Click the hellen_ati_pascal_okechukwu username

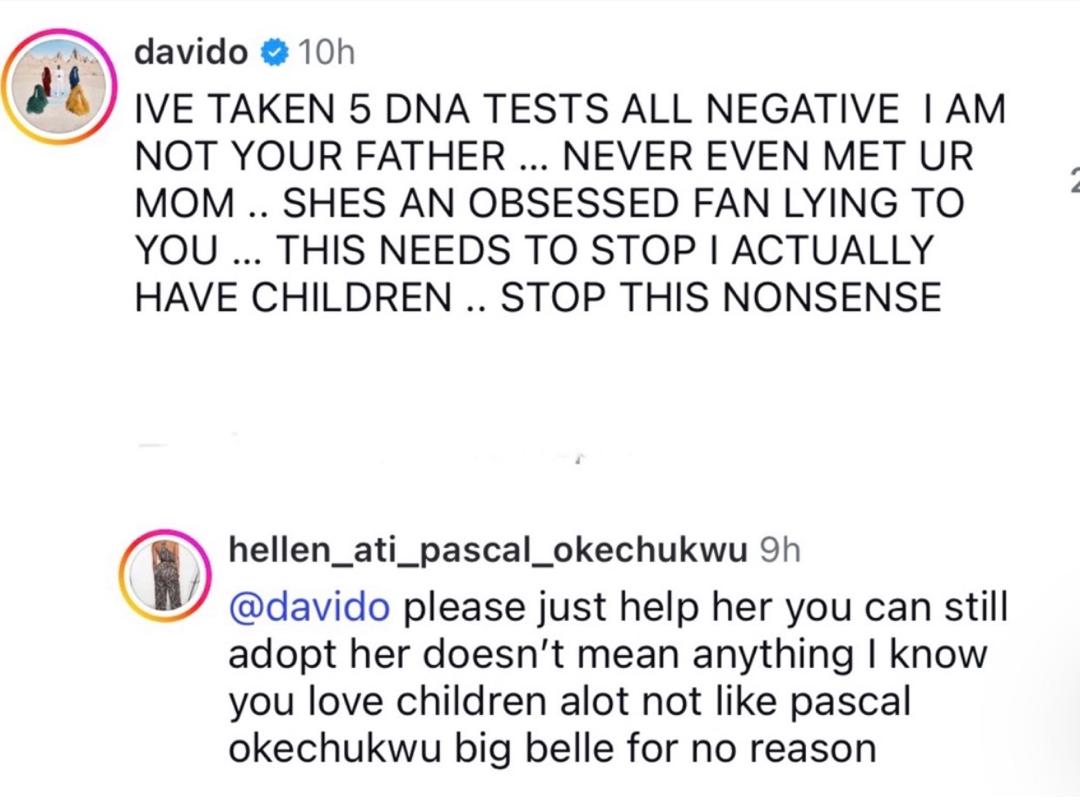(488, 550)
